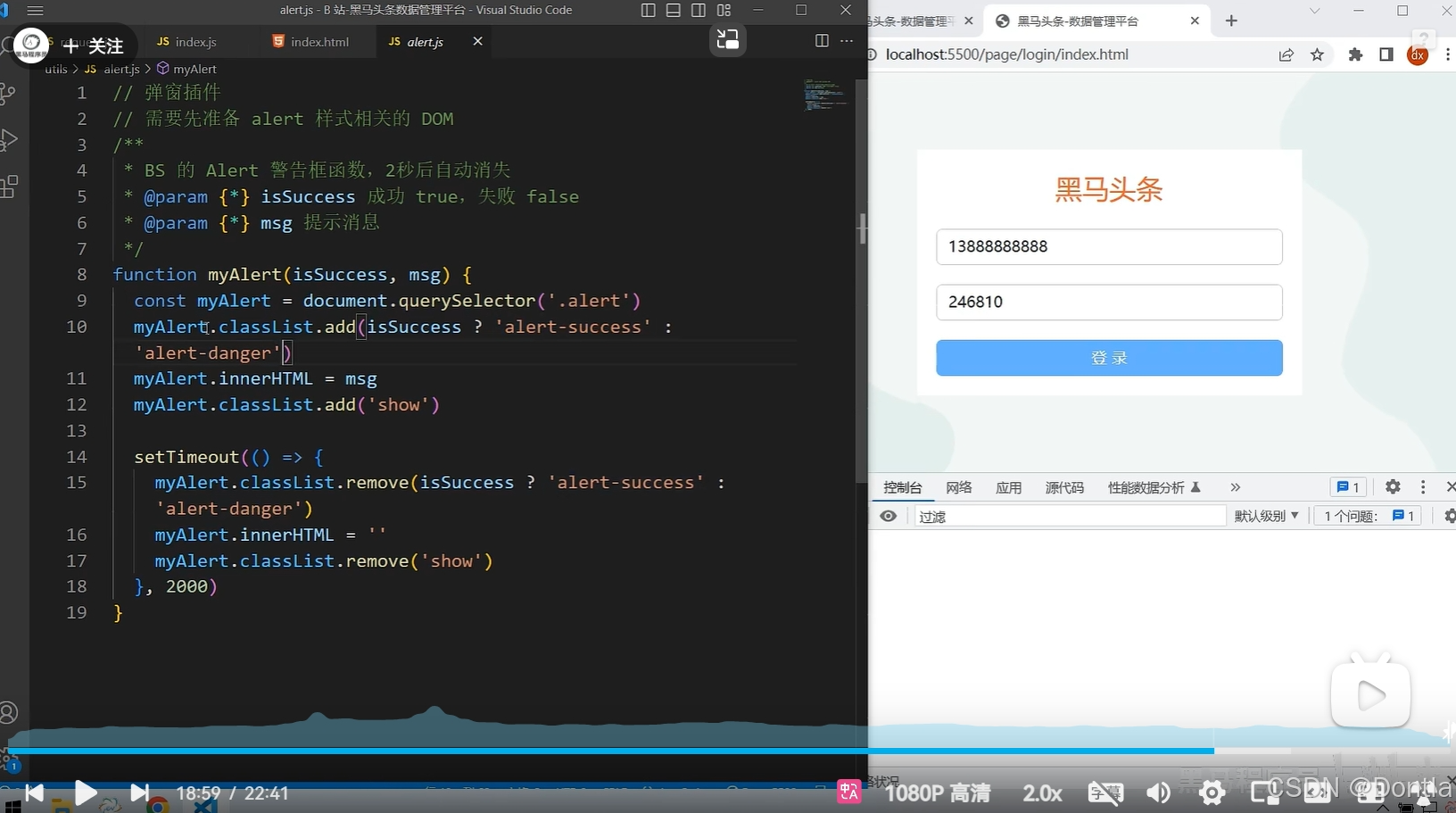1456x813 pixels.
Task: Open a new browser tab
Action: pos(1231,21)
